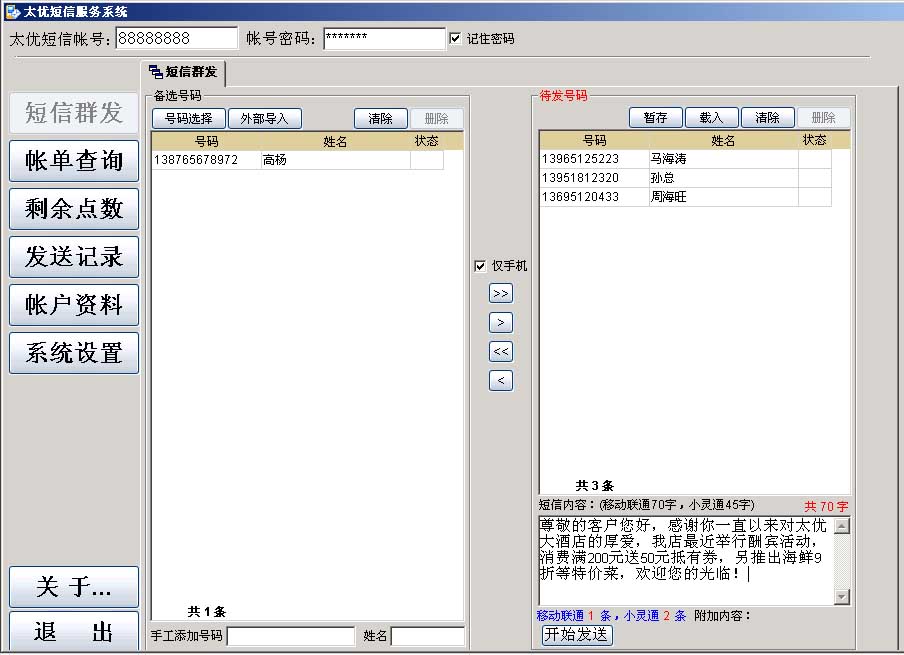Open 发送记录 from the sidebar
The image size is (904, 655).
[x=74, y=257]
